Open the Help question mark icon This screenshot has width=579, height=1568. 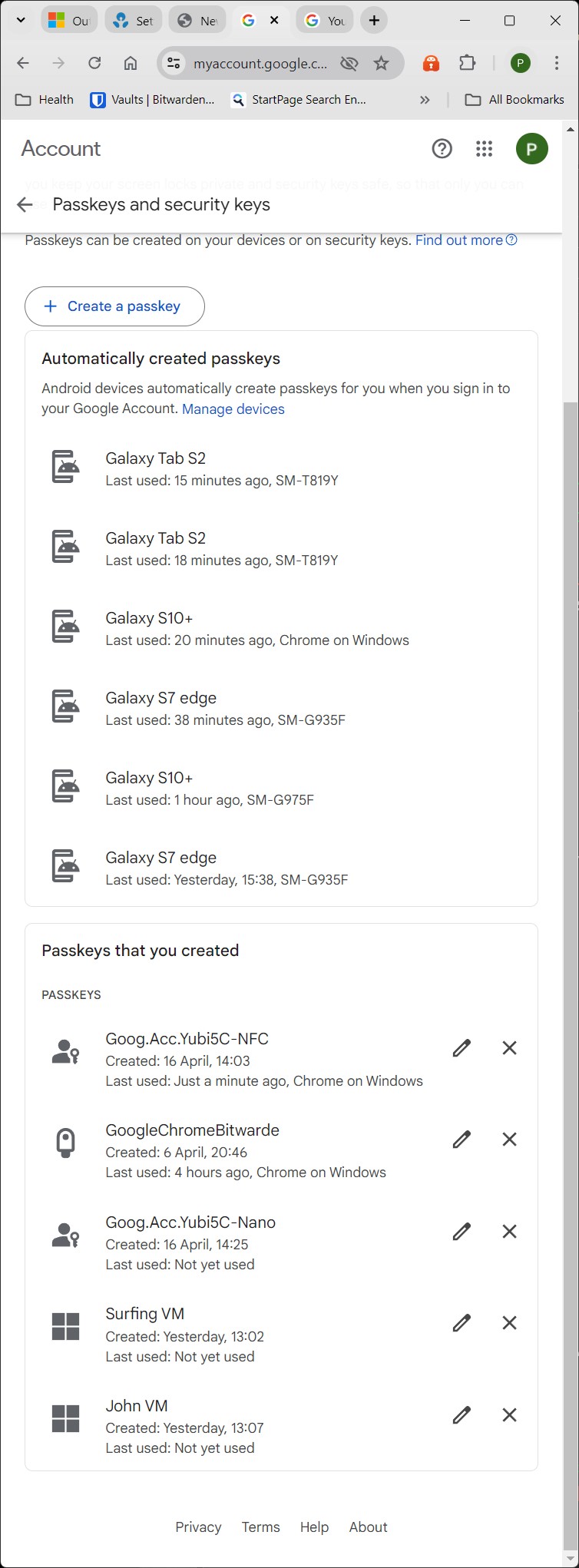pyautogui.click(x=442, y=149)
